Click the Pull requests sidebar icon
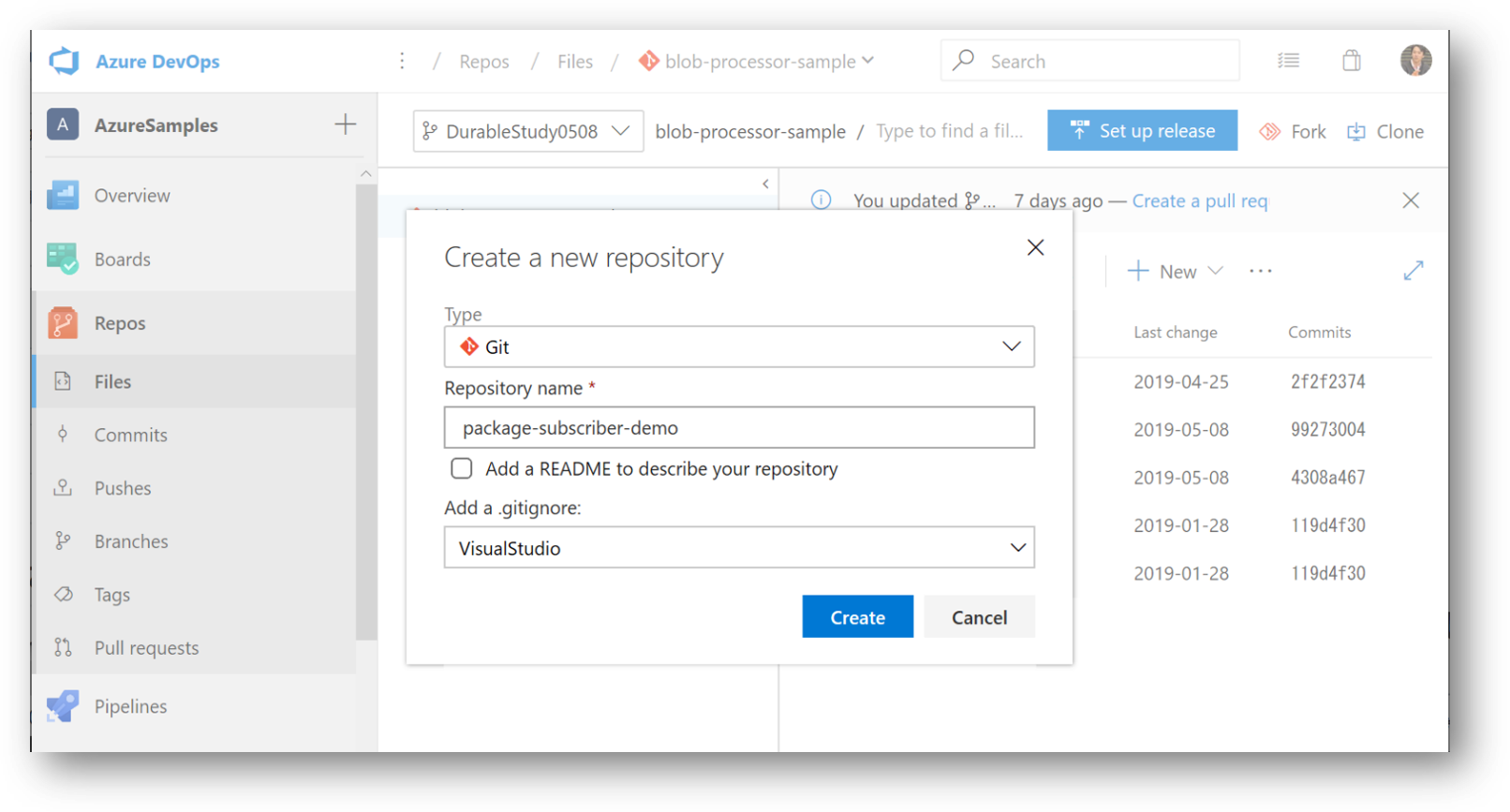 click(x=63, y=647)
